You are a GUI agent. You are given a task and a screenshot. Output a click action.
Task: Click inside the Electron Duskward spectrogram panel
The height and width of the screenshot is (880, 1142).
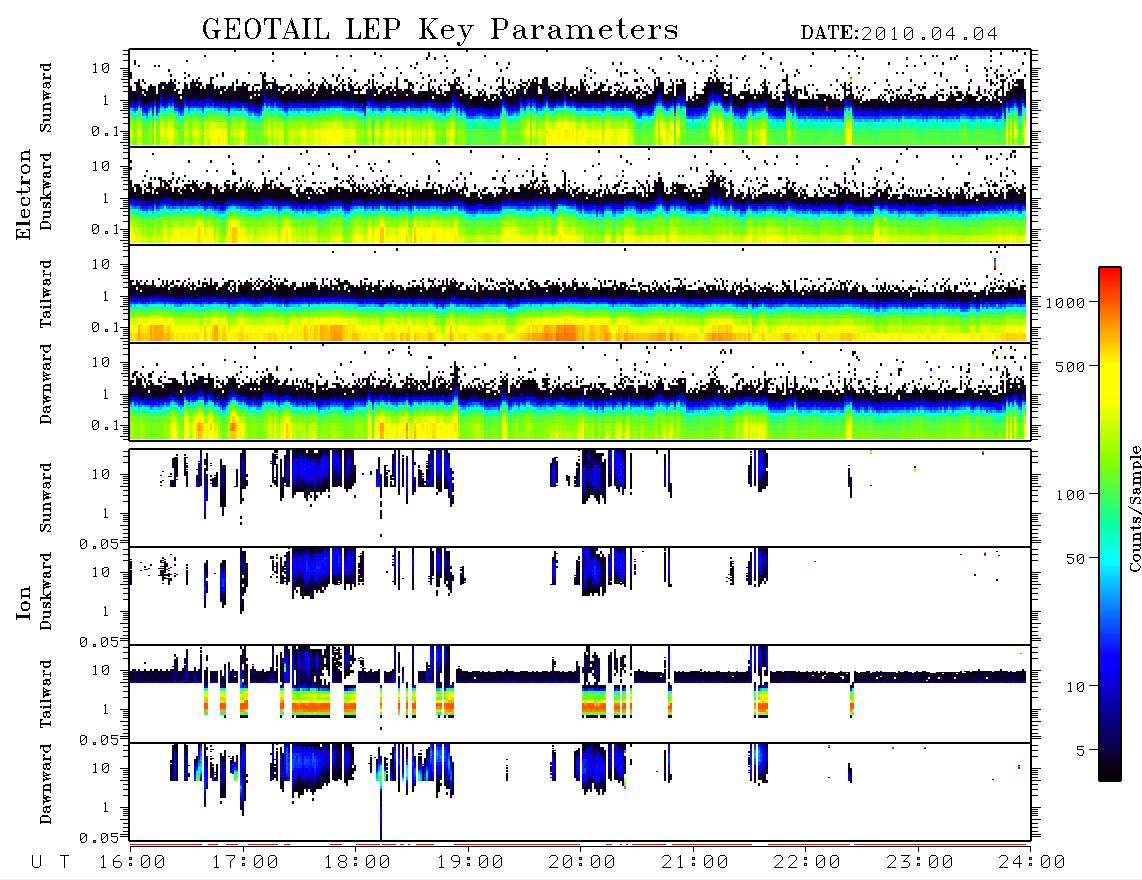click(580, 196)
